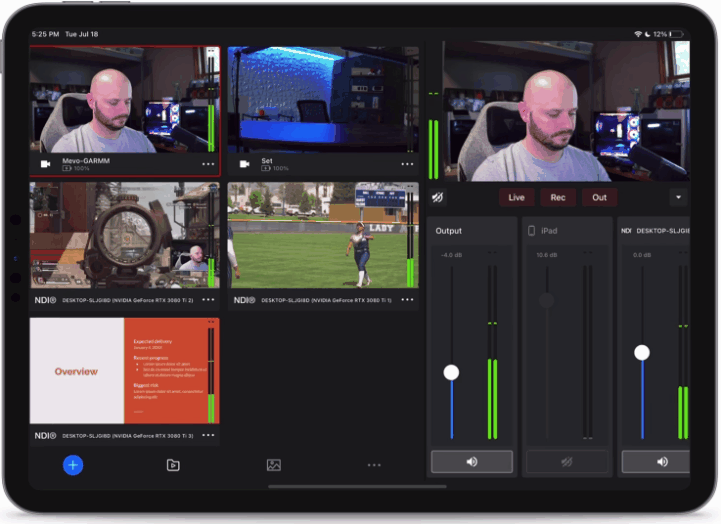Click the iPad device icon in mixer
The width and height of the screenshot is (721, 524).
pos(532,231)
